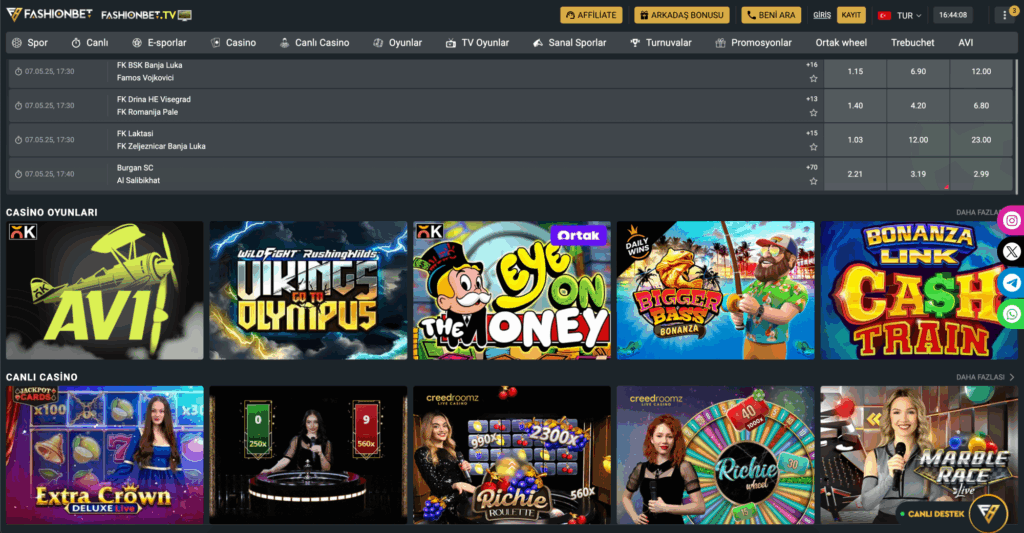Select odds 12.00 on Famos Vojkovici row
The width and height of the screenshot is (1024, 533).
click(x=981, y=72)
